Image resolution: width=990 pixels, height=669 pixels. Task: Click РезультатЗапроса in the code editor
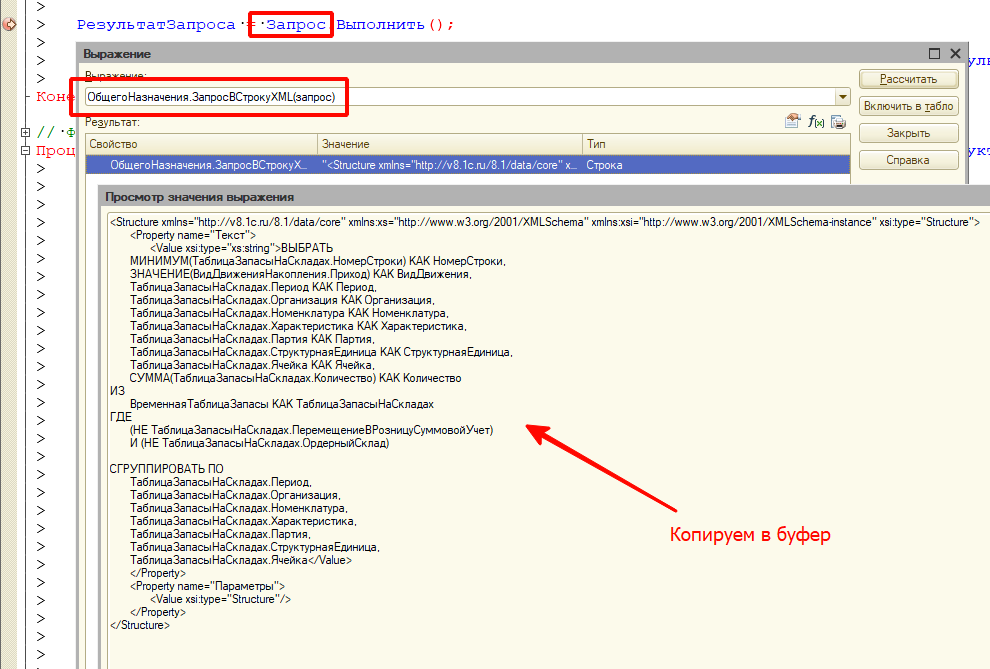pos(156,25)
